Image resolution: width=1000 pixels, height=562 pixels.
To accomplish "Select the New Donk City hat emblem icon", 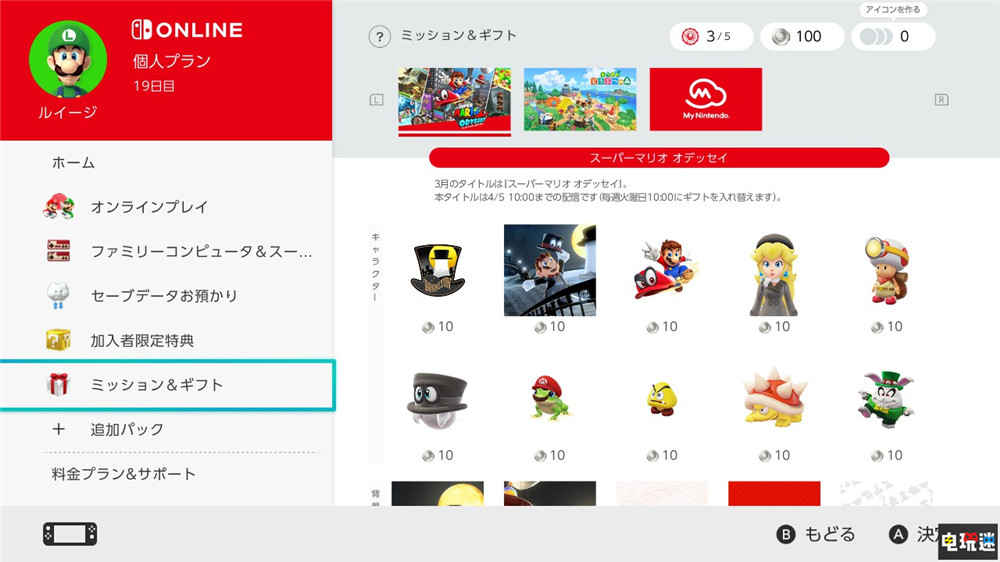I will [x=438, y=270].
